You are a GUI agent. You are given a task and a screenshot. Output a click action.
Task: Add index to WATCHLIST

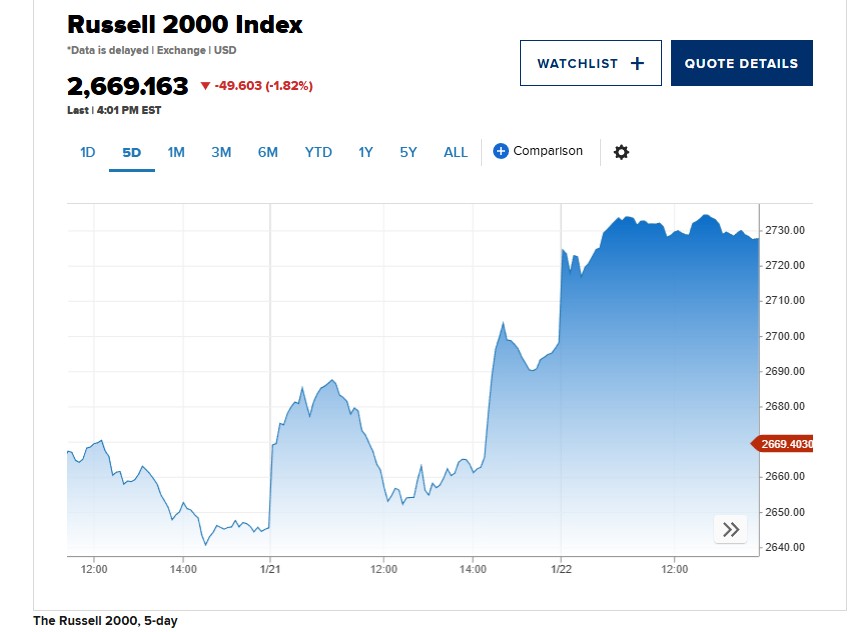click(x=590, y=62)
